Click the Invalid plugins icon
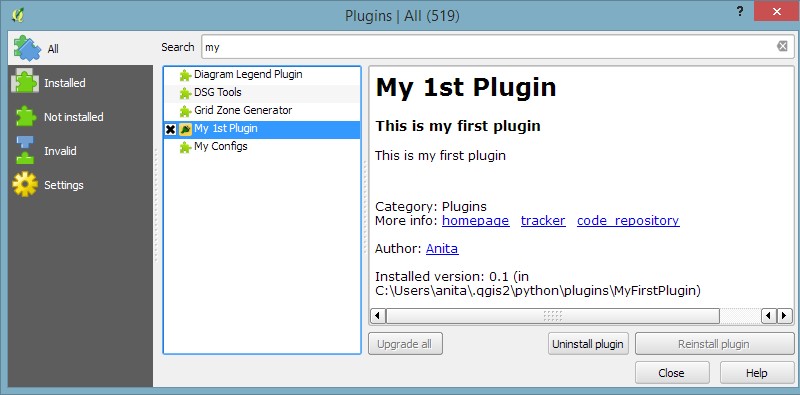 [x=25, y=150]
